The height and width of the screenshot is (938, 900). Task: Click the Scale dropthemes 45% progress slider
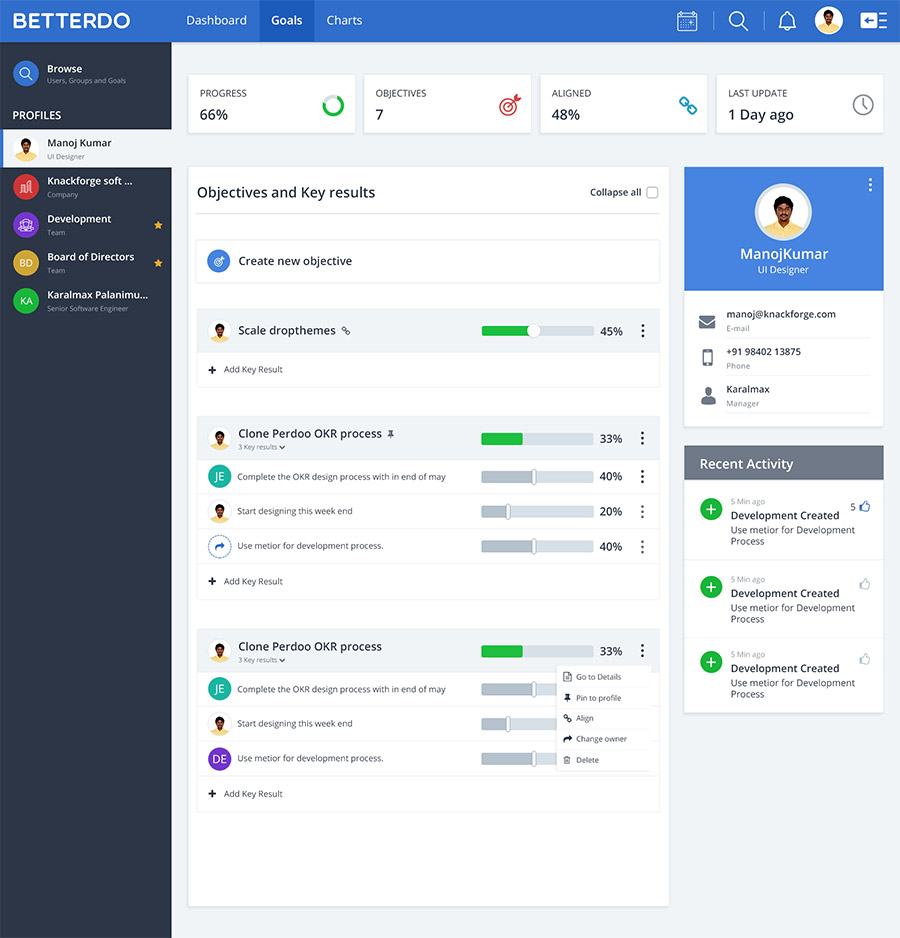coord(537,331)
